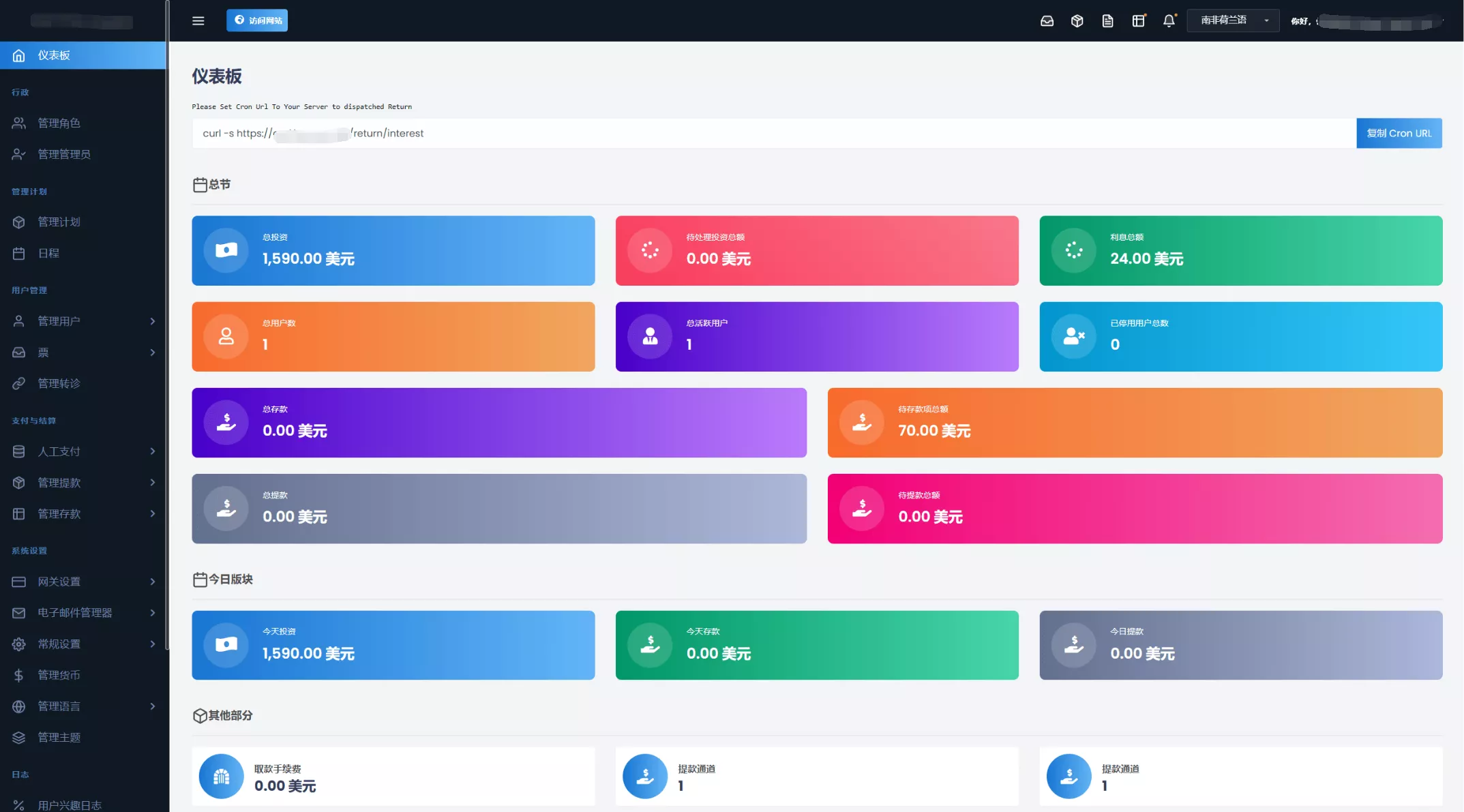Click the calendar icon beside 今日版块
Image resolution: width=1464 pixels, height=812 pixels.
click(200, 580)
